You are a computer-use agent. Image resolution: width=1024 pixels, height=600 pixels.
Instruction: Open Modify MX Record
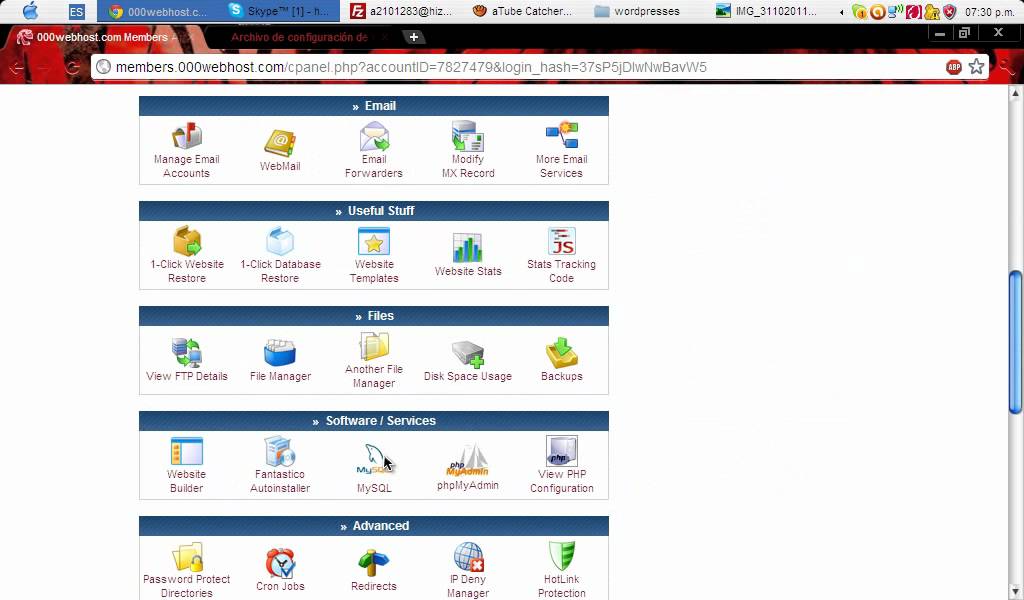pos(468,151)
